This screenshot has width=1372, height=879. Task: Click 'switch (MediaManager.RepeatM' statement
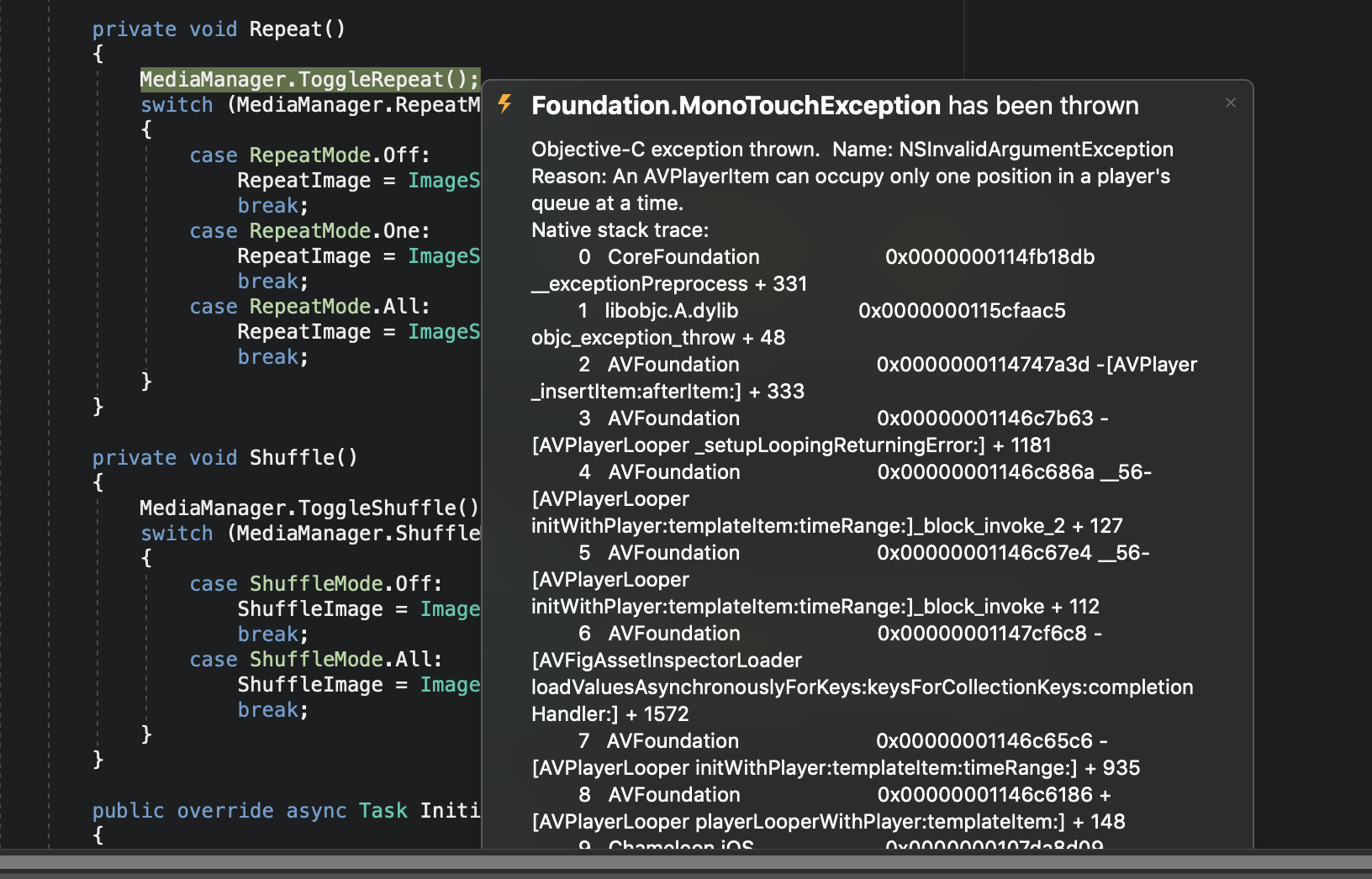pos(310,104)
